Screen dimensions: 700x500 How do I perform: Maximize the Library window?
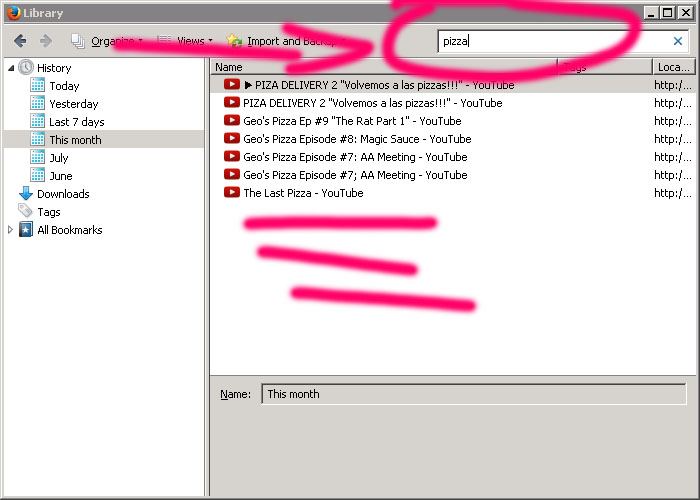668,12
